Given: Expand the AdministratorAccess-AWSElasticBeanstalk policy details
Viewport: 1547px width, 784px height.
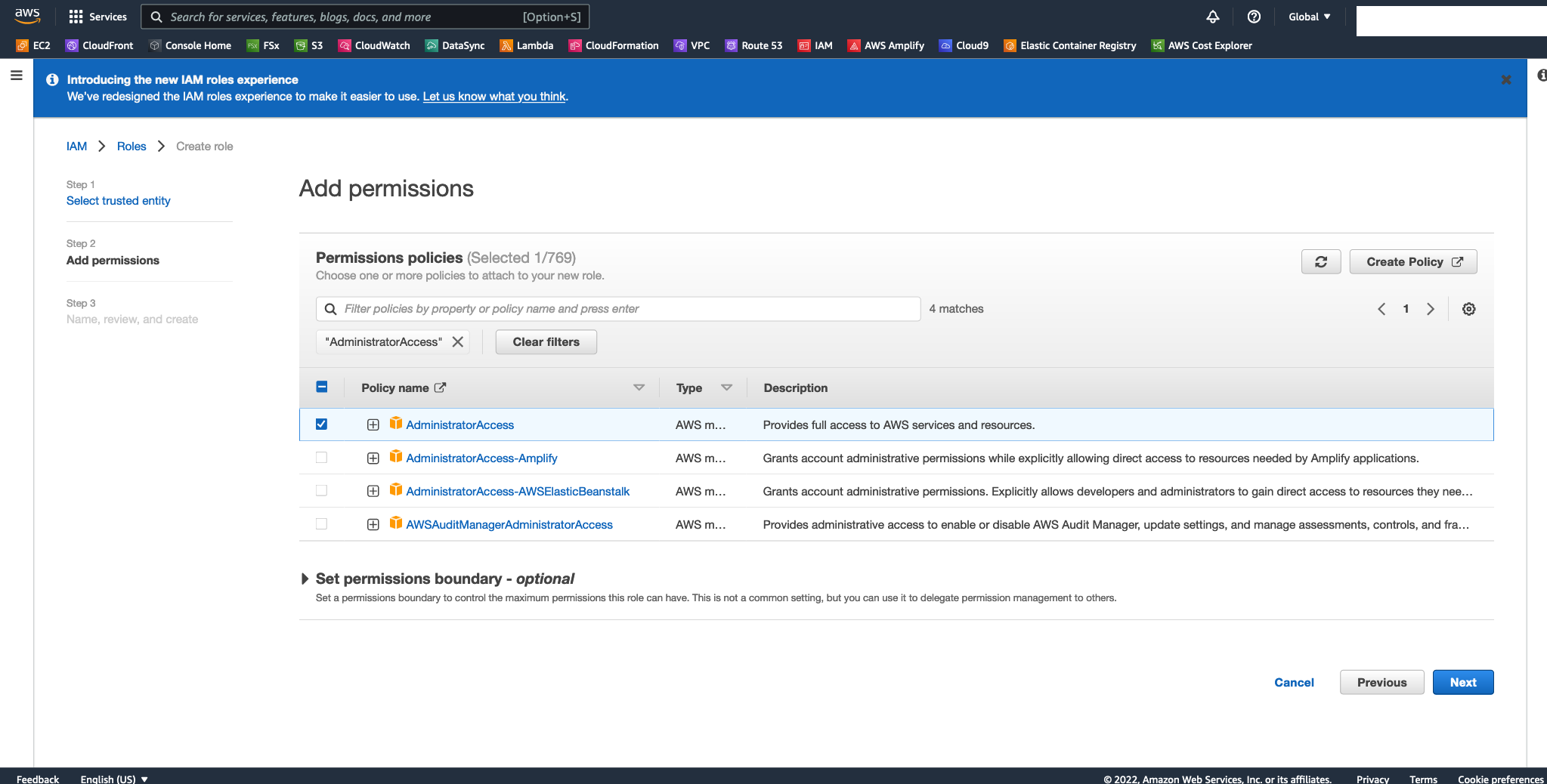Looking at the screenshot, I should (373, 492).
